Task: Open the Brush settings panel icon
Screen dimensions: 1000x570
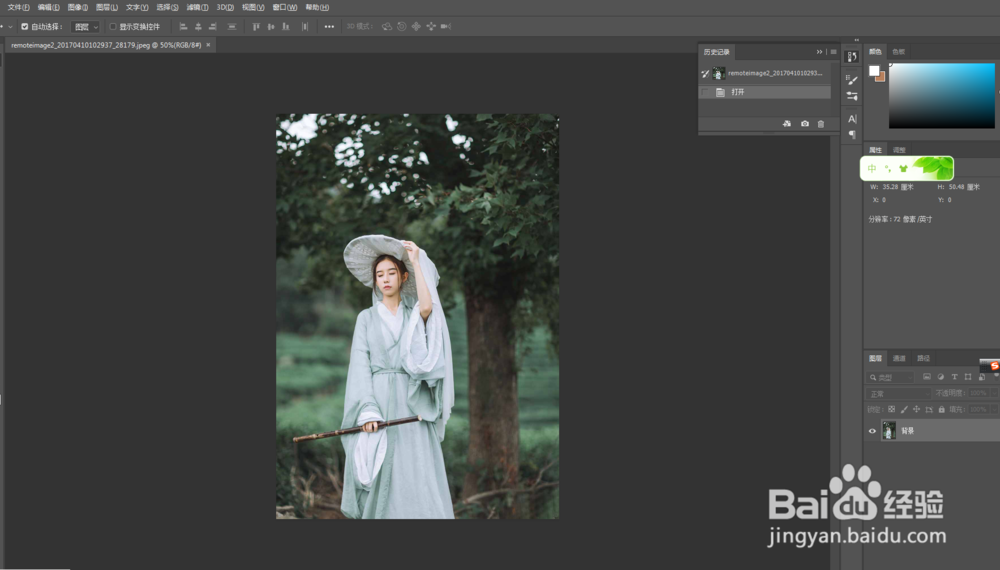Action: click(x=852, y=79)
